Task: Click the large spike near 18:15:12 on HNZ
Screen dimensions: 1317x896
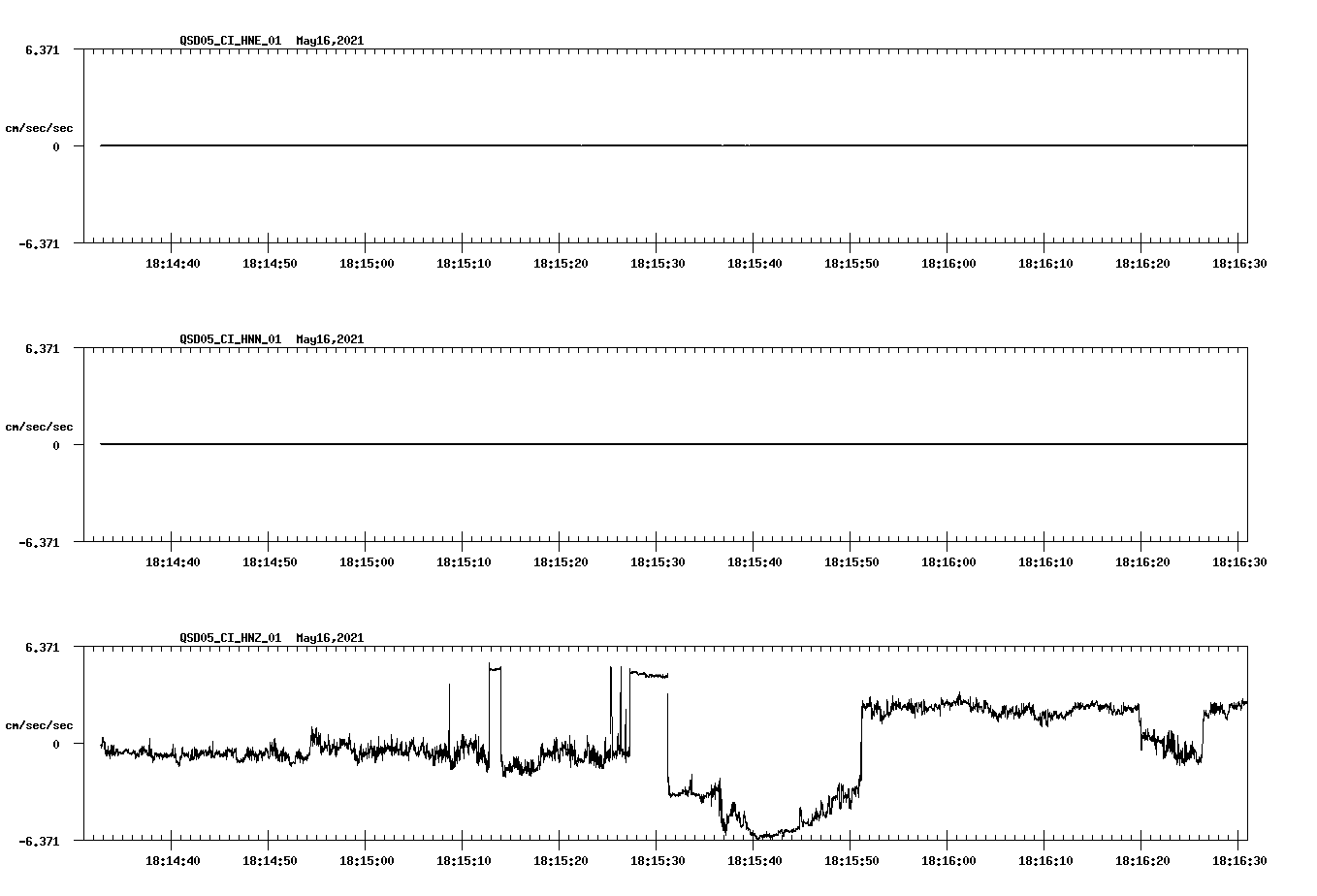Action: [493, 671]
